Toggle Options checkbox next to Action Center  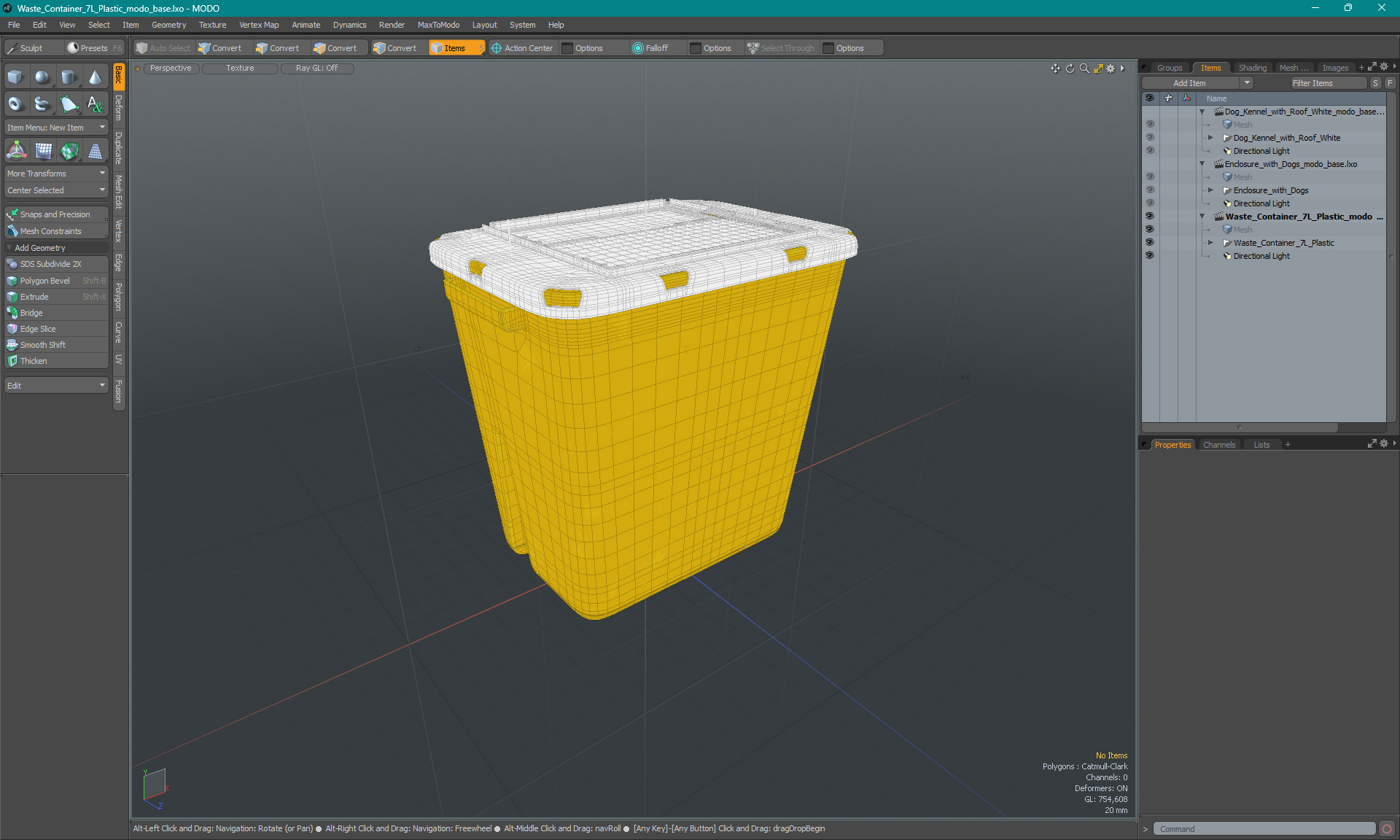(567, 48)
